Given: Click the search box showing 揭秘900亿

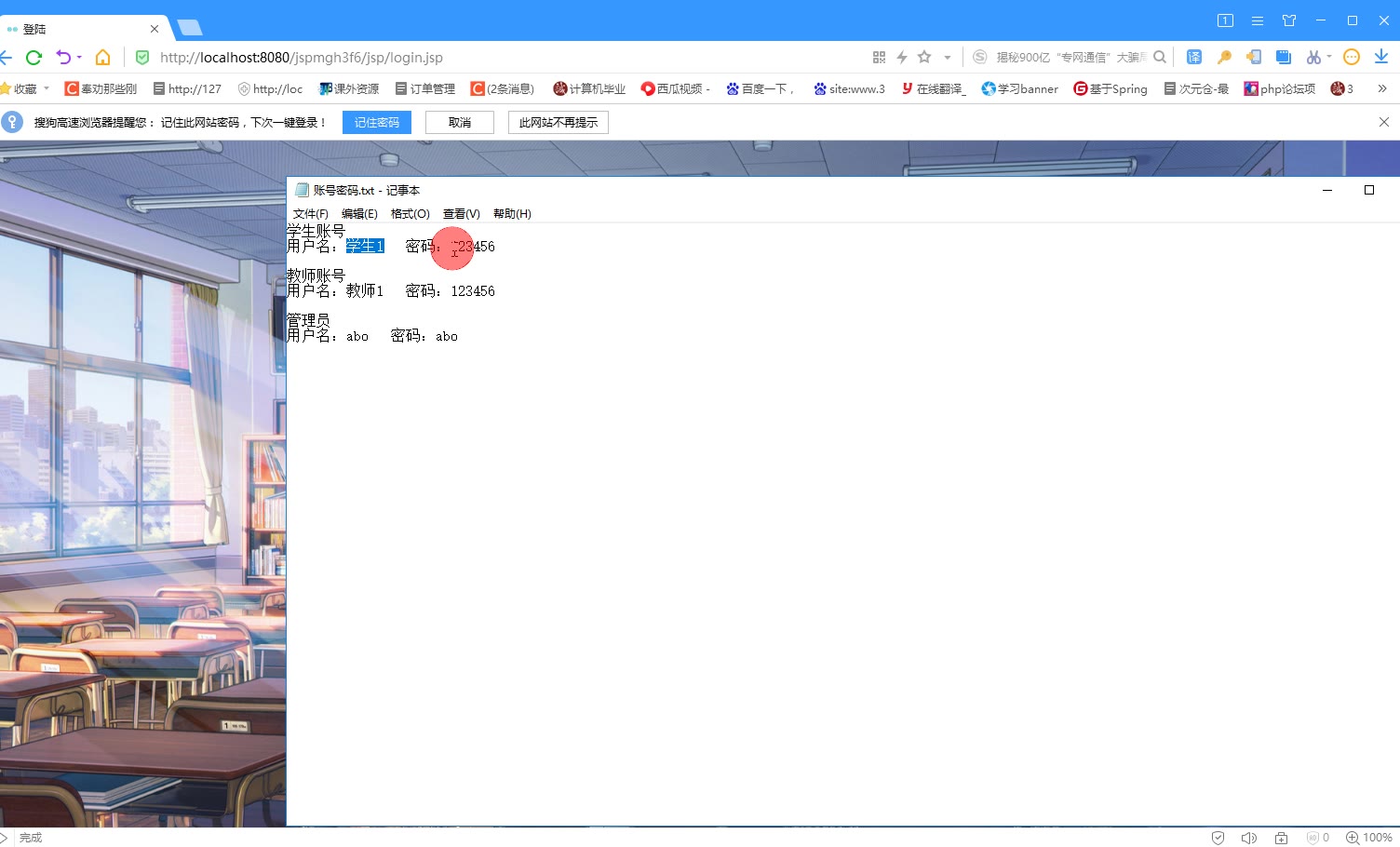Looking at the screenshot, I should [x=1070, y=58].
